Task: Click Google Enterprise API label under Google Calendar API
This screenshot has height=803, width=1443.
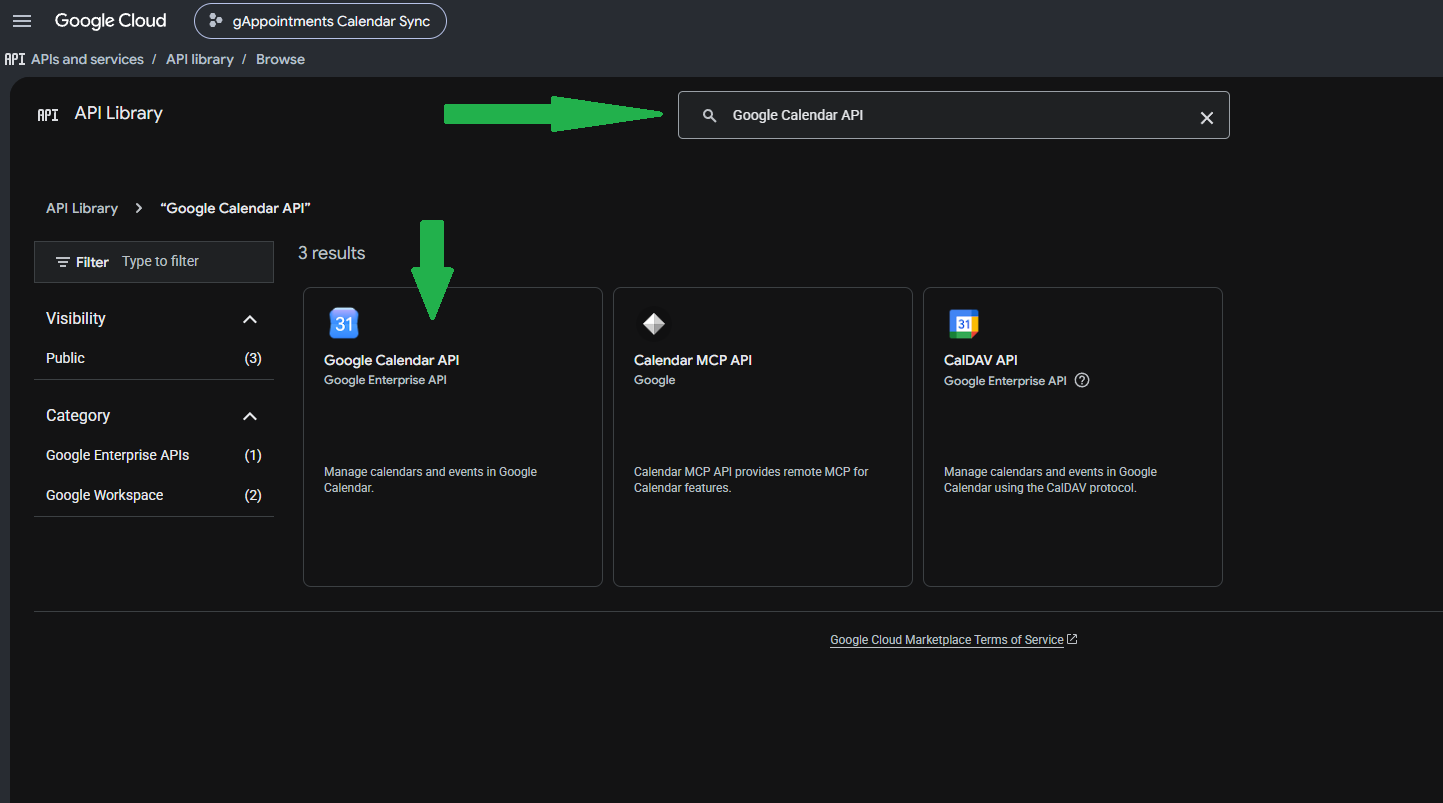Action: click(x=386, y=380)
